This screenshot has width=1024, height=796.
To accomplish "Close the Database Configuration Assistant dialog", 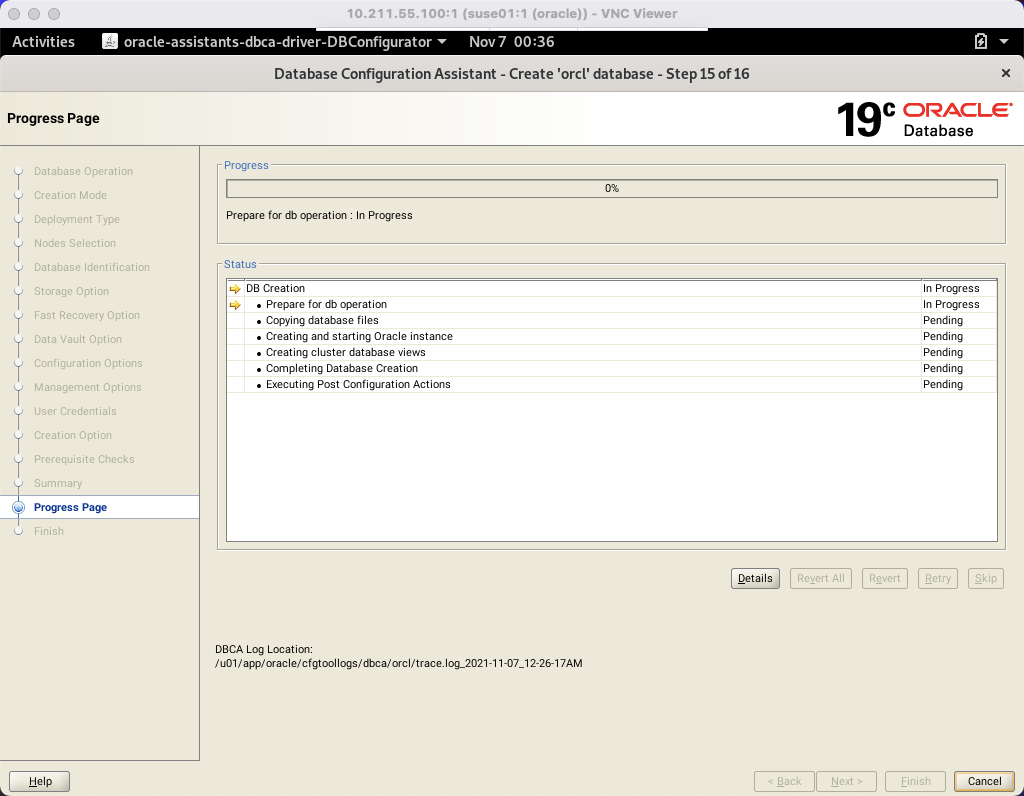I will coord(1006,73).
